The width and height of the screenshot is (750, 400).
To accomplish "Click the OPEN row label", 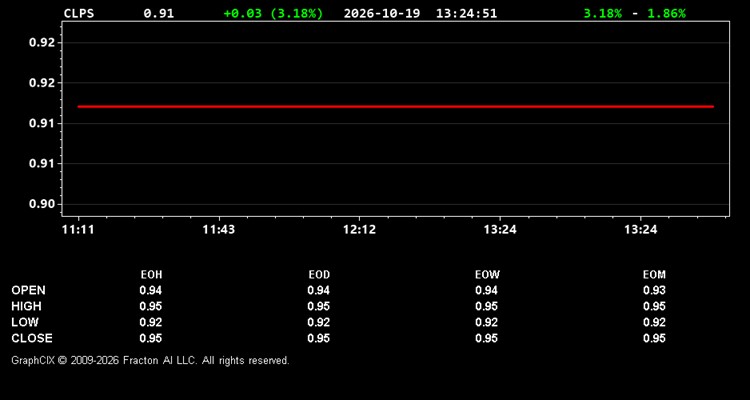I will tap(29, 290).
